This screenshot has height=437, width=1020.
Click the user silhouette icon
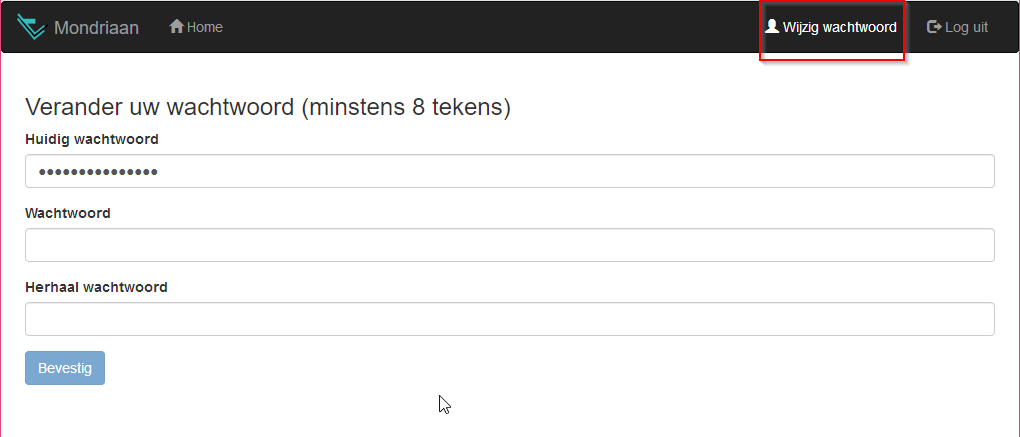coord(772,27)
